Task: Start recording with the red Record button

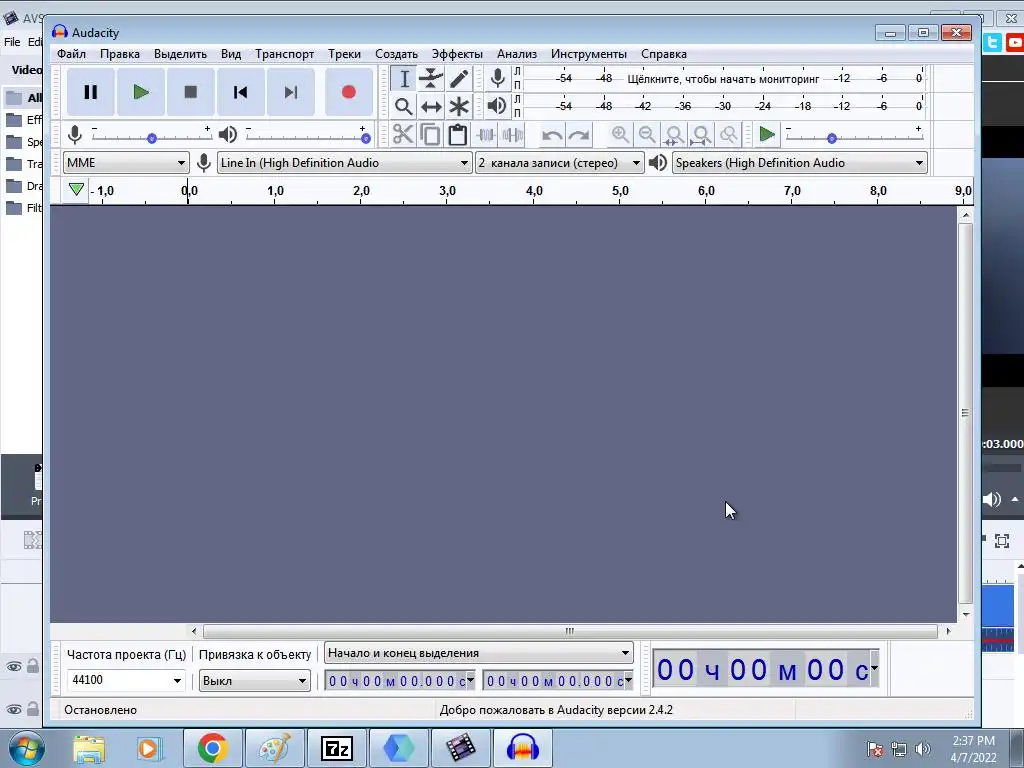Action: click(349, 92)
